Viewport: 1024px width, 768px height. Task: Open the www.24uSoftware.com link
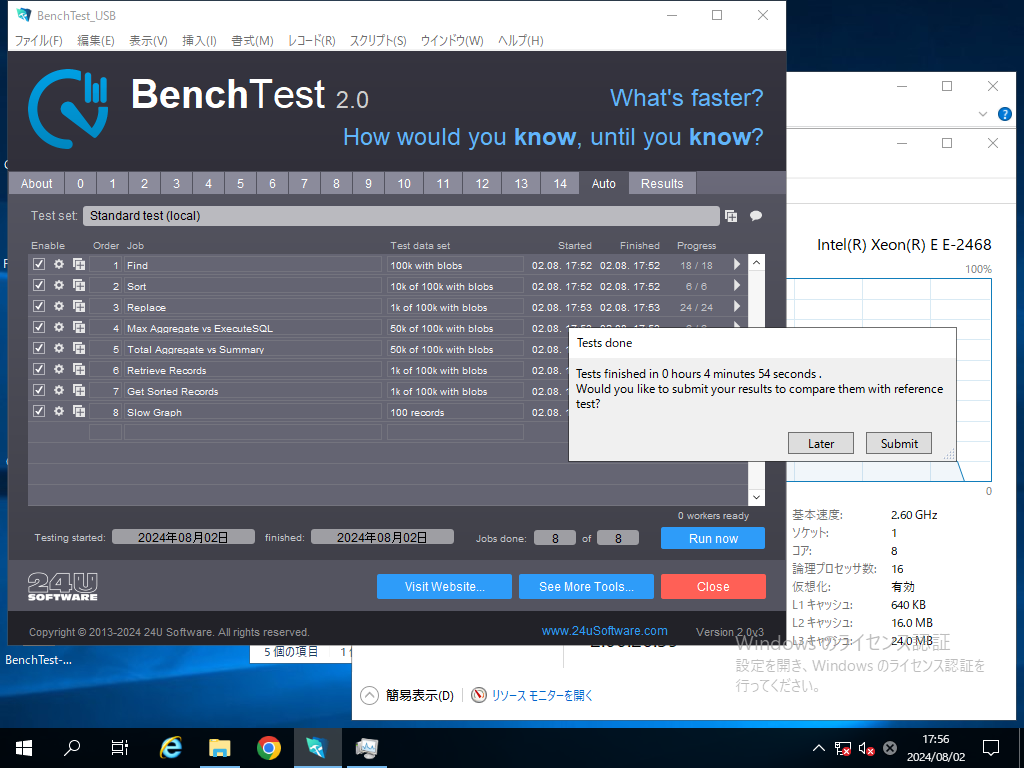point(605,631)
